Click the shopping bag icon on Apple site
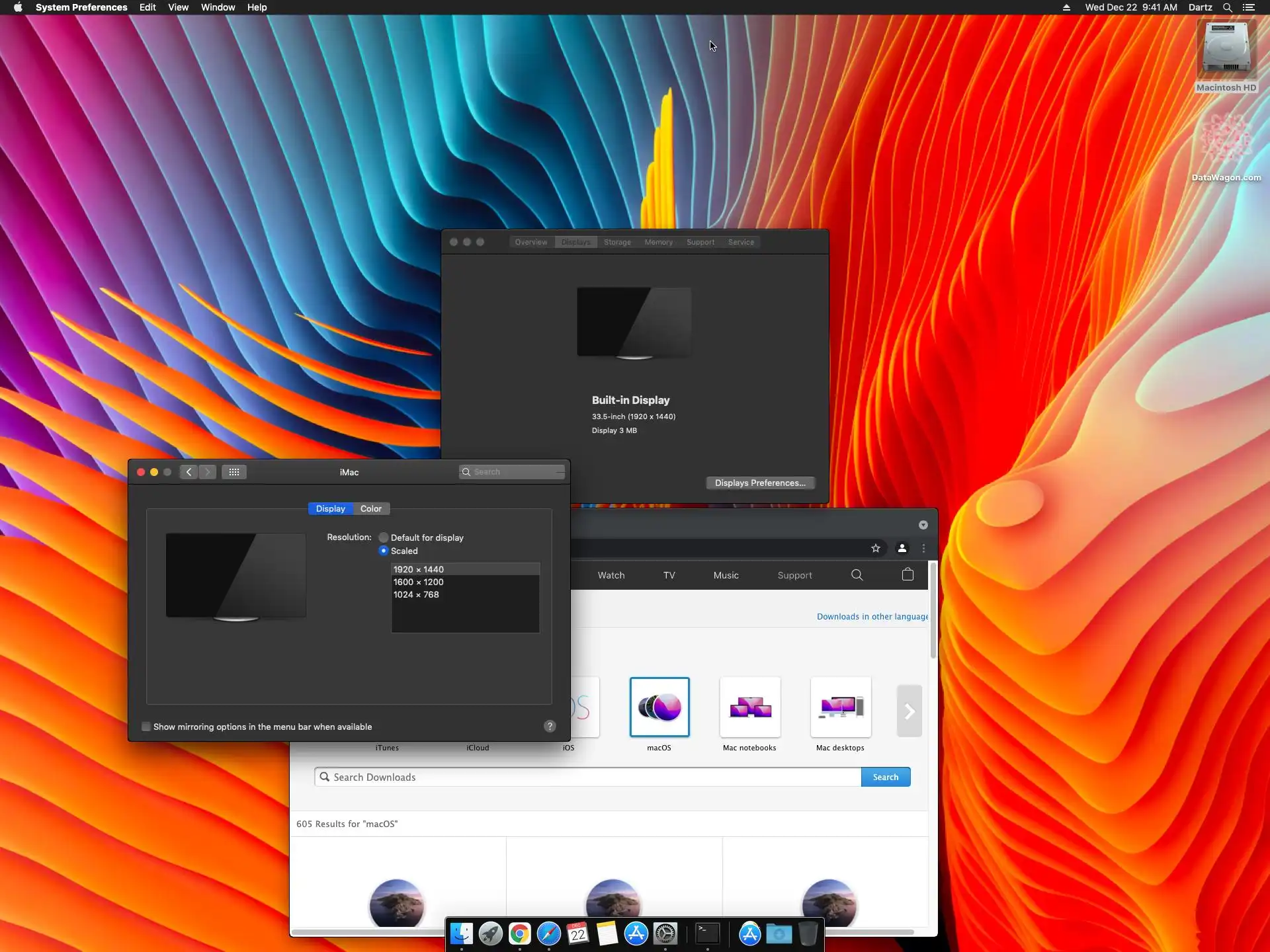Screen dimensions: 1270x952 click(x=908, y=575)
